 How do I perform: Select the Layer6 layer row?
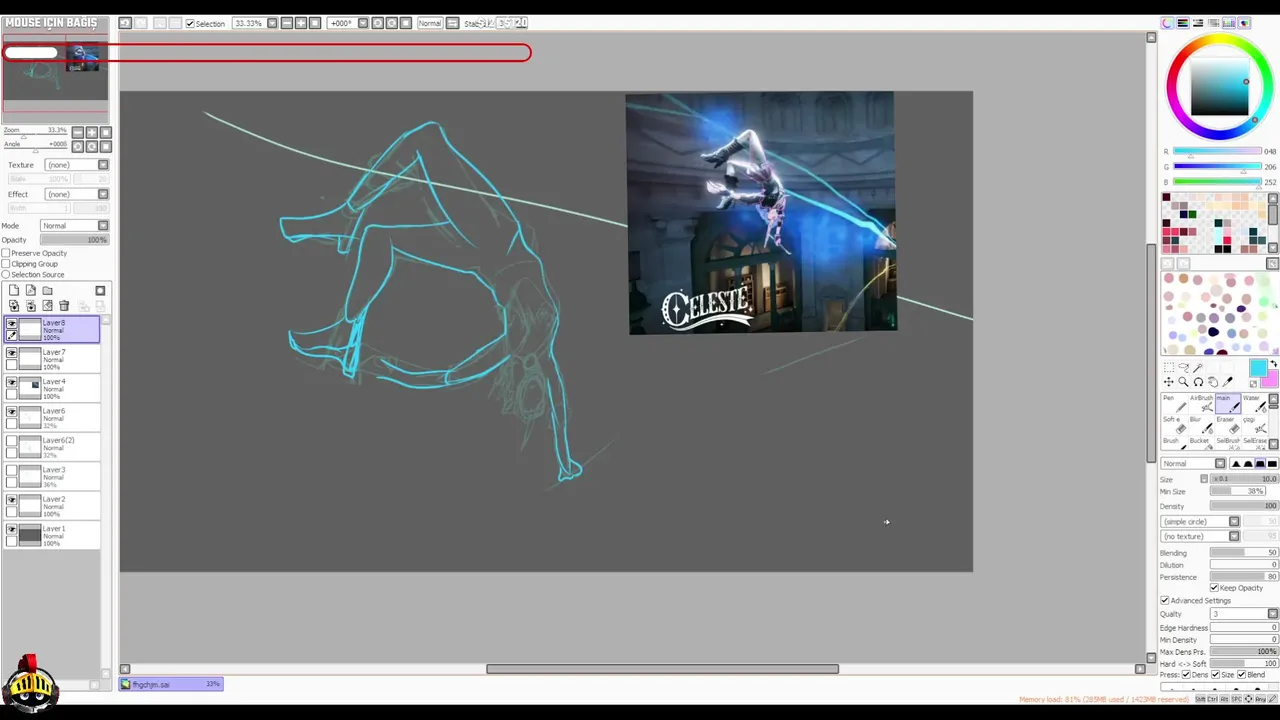pyautogui.click(x=52, y=418)
